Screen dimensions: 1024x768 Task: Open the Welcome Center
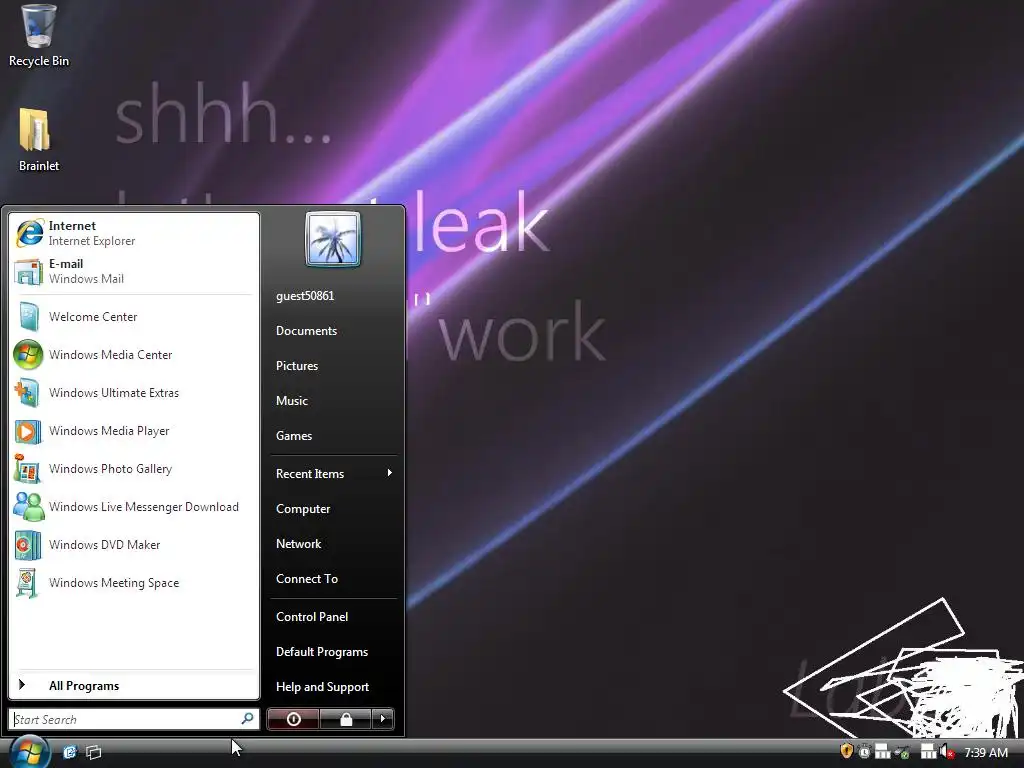(134, 317)
